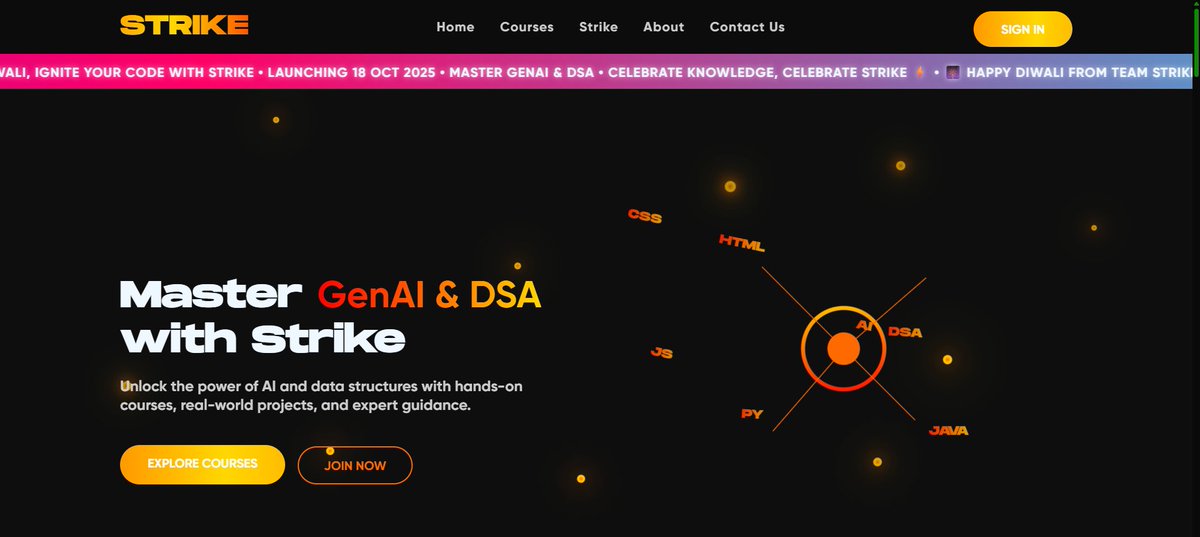Select the Strike nav item
Image resolution: width=1200 pixels, height=537 pixels.
tap(598, 27)
